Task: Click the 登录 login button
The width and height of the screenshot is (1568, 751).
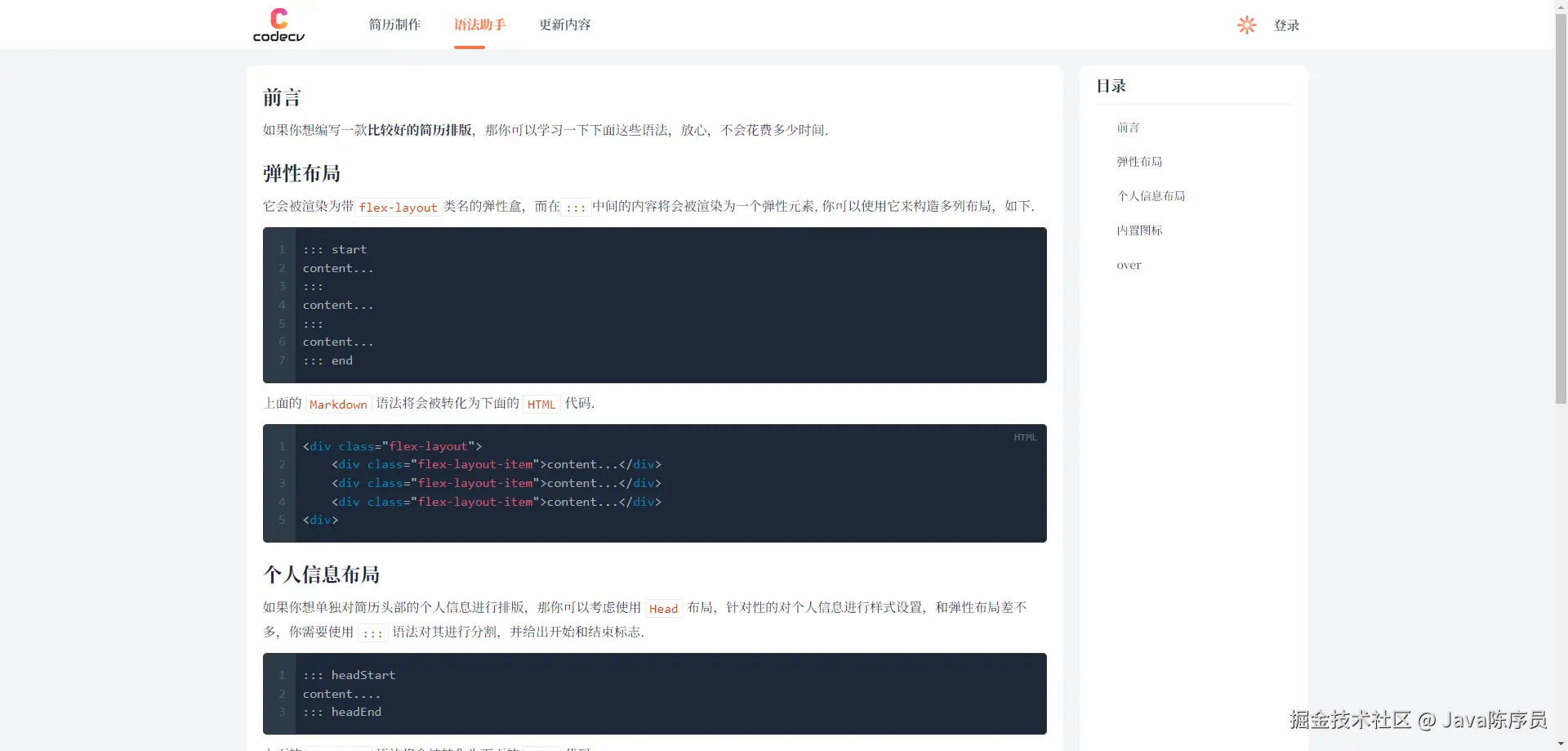Action: tap(1286, 25)
